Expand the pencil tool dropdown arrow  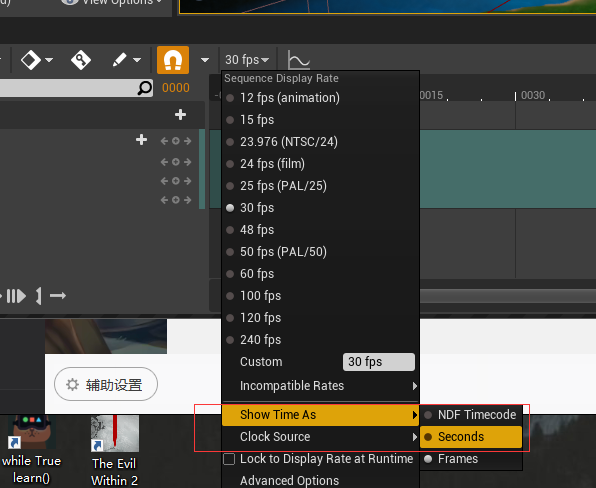click(x=137, y=60)
